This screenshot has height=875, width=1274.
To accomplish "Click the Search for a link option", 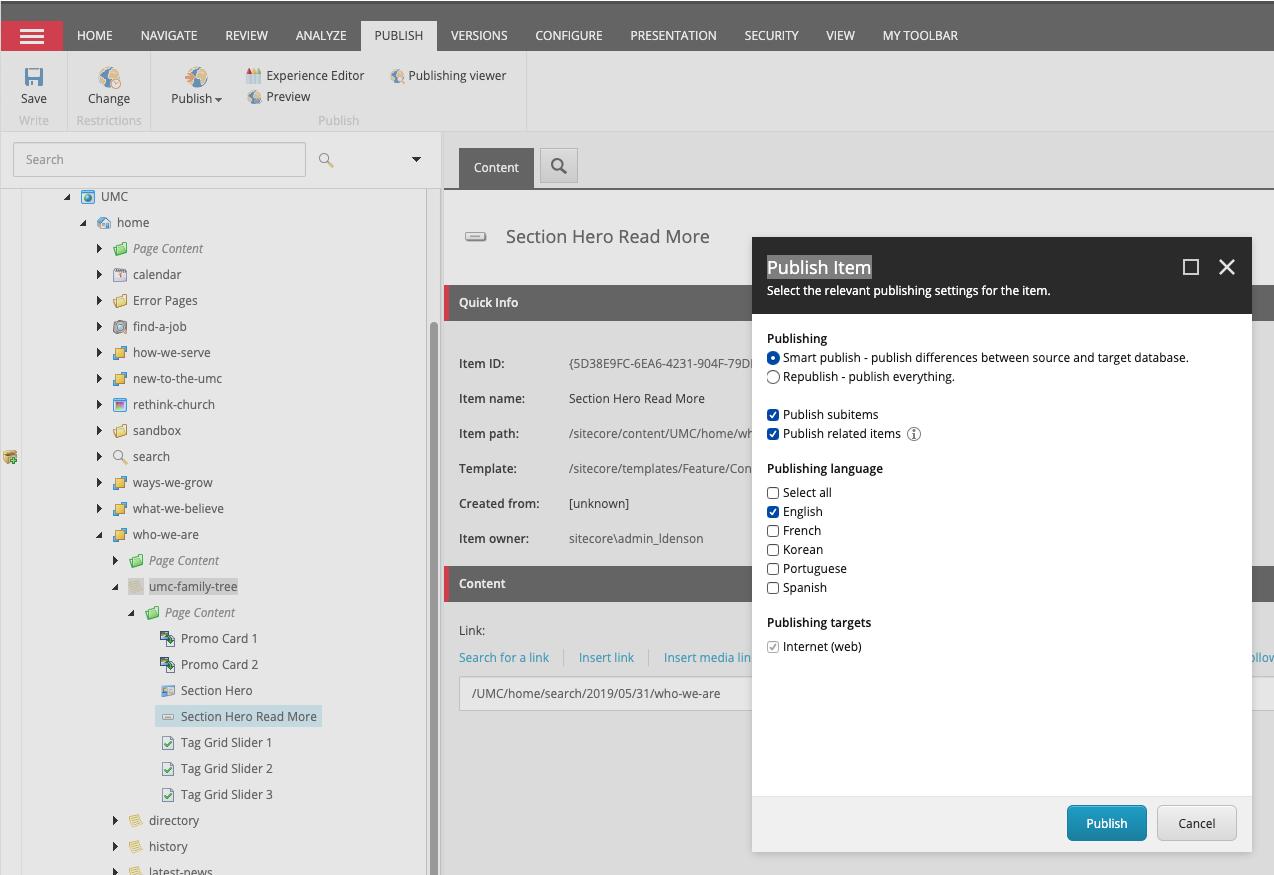I will (504, 657).
